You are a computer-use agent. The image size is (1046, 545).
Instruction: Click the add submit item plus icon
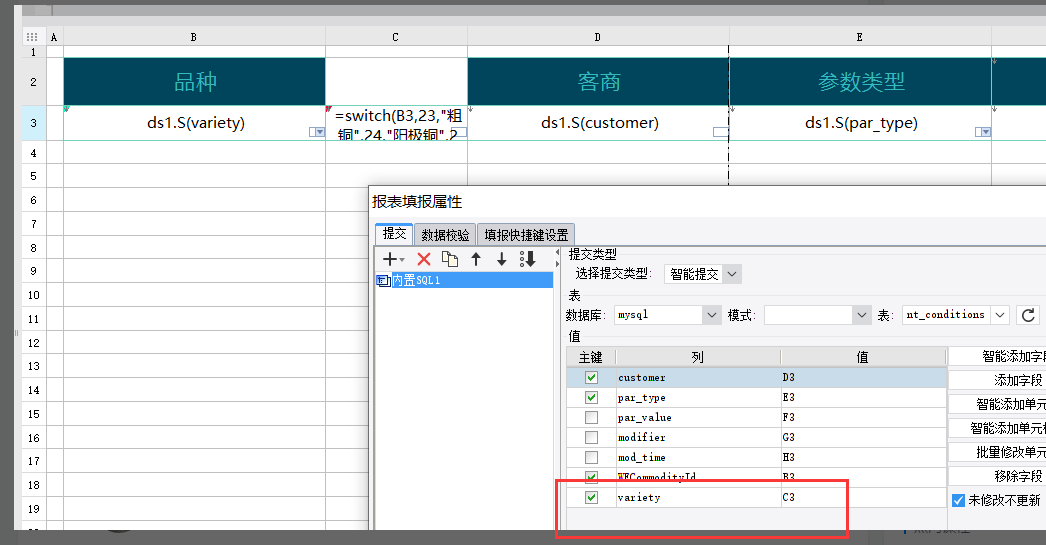pyautogui.click(x=393, y=259)
